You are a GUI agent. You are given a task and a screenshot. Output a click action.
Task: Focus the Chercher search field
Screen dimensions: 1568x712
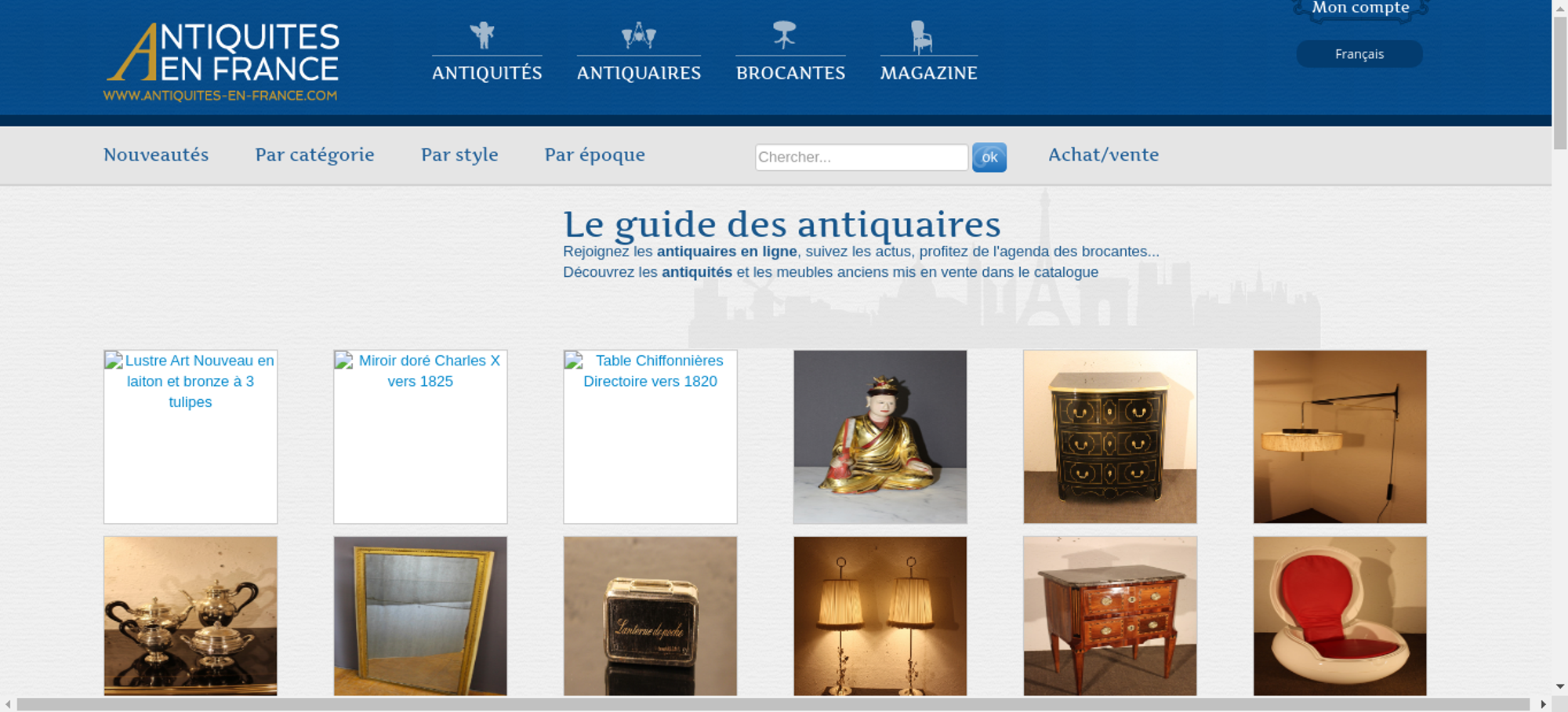click(861, 157)
